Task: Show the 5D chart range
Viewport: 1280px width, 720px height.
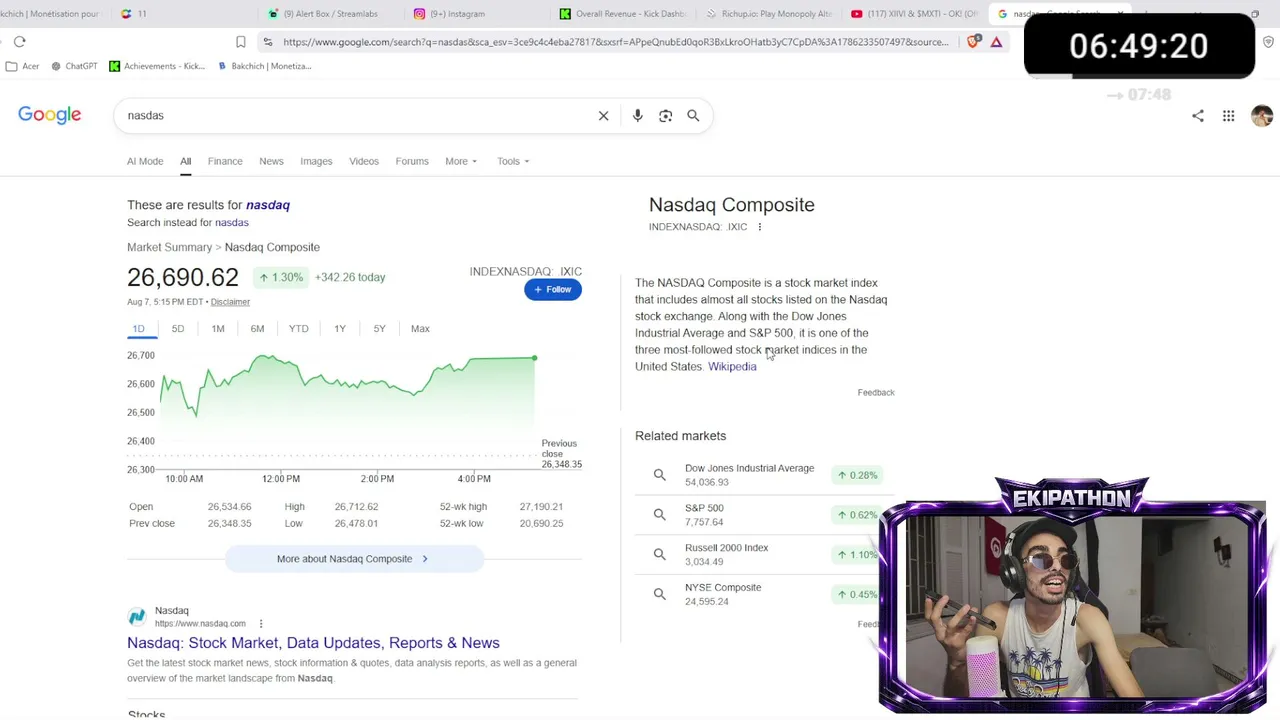Action: pos(177,328)
